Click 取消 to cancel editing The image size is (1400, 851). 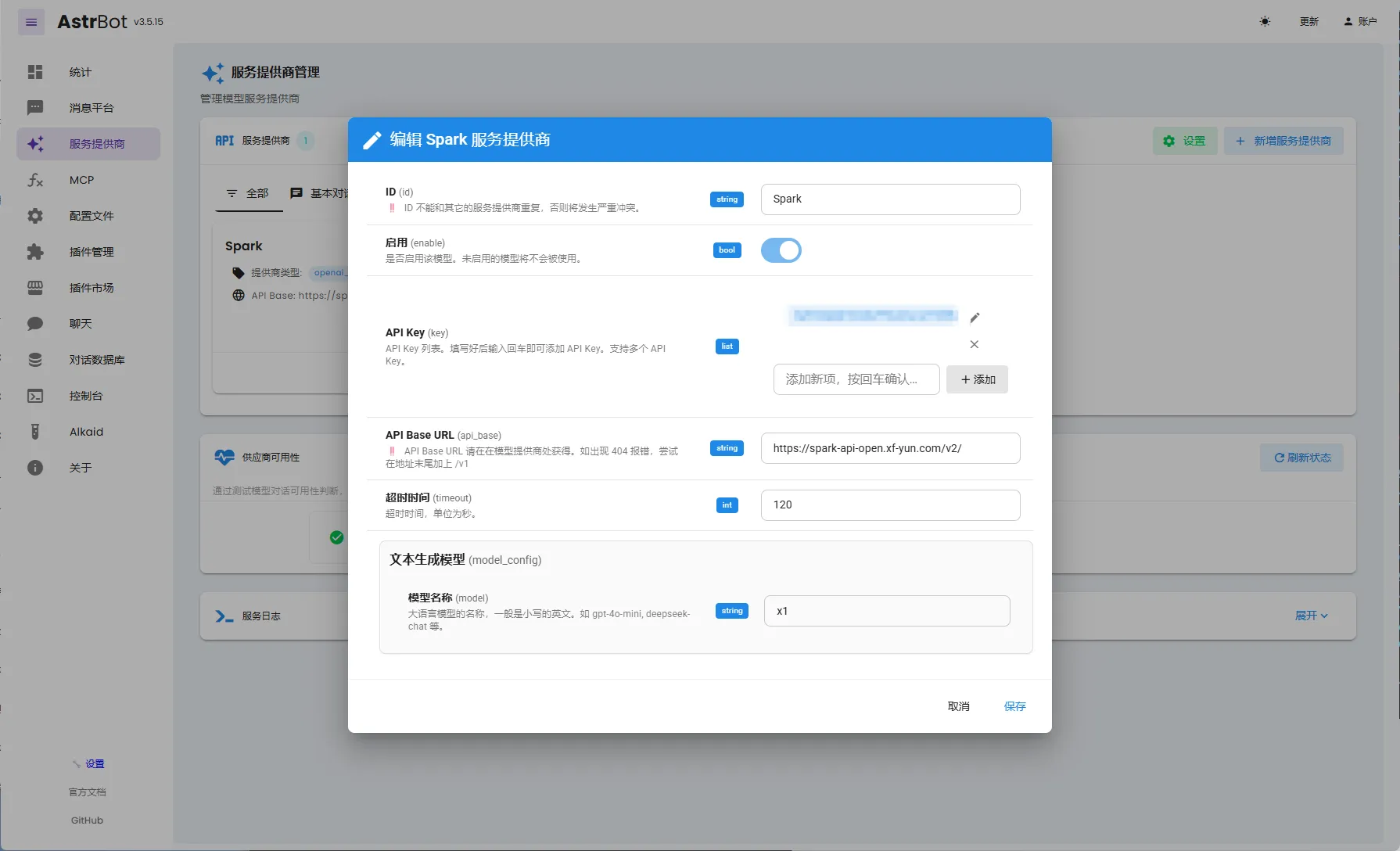pyautogui.click(x=958, y=706)
